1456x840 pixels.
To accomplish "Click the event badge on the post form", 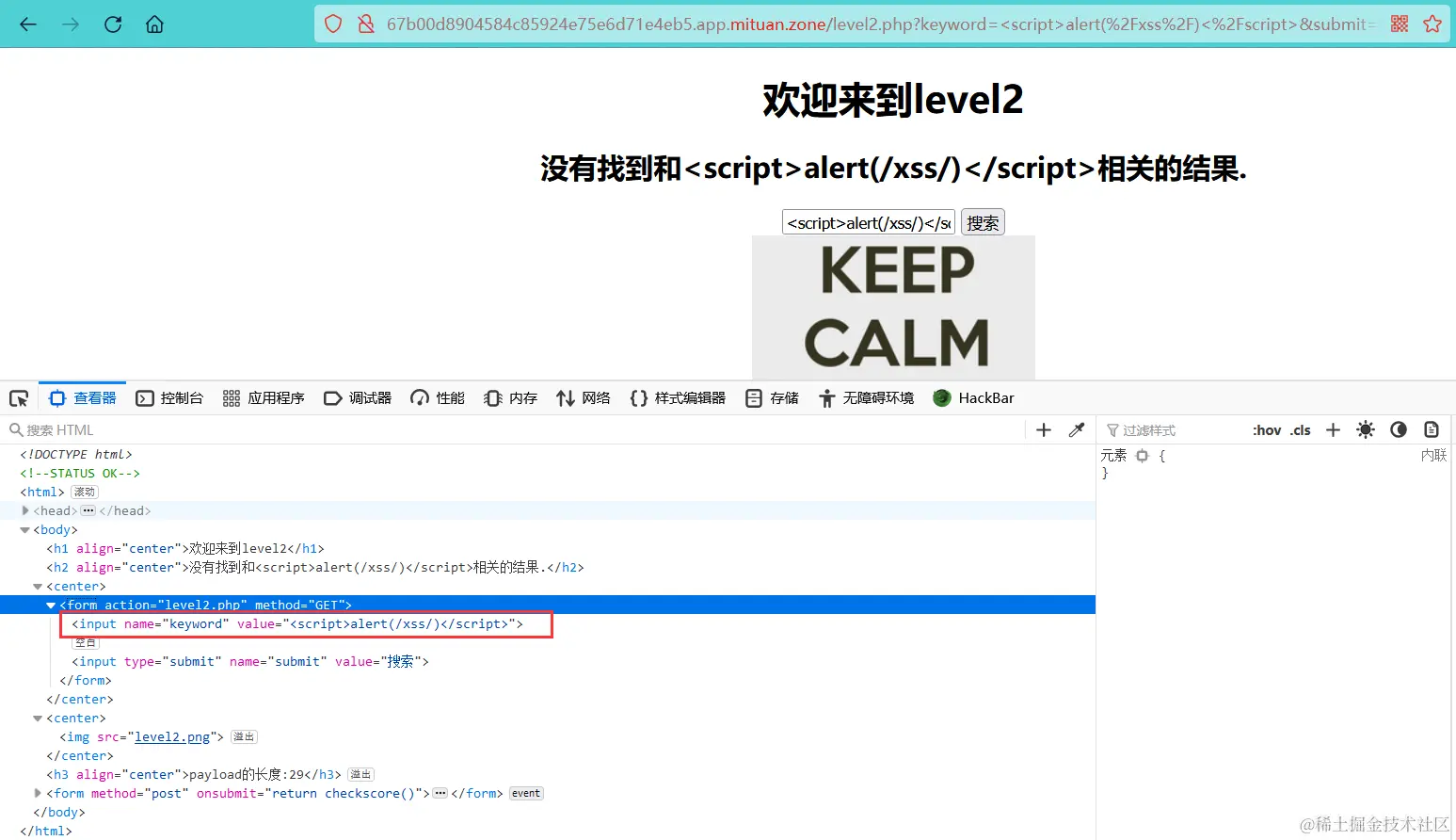I will [x=525, y=793].
